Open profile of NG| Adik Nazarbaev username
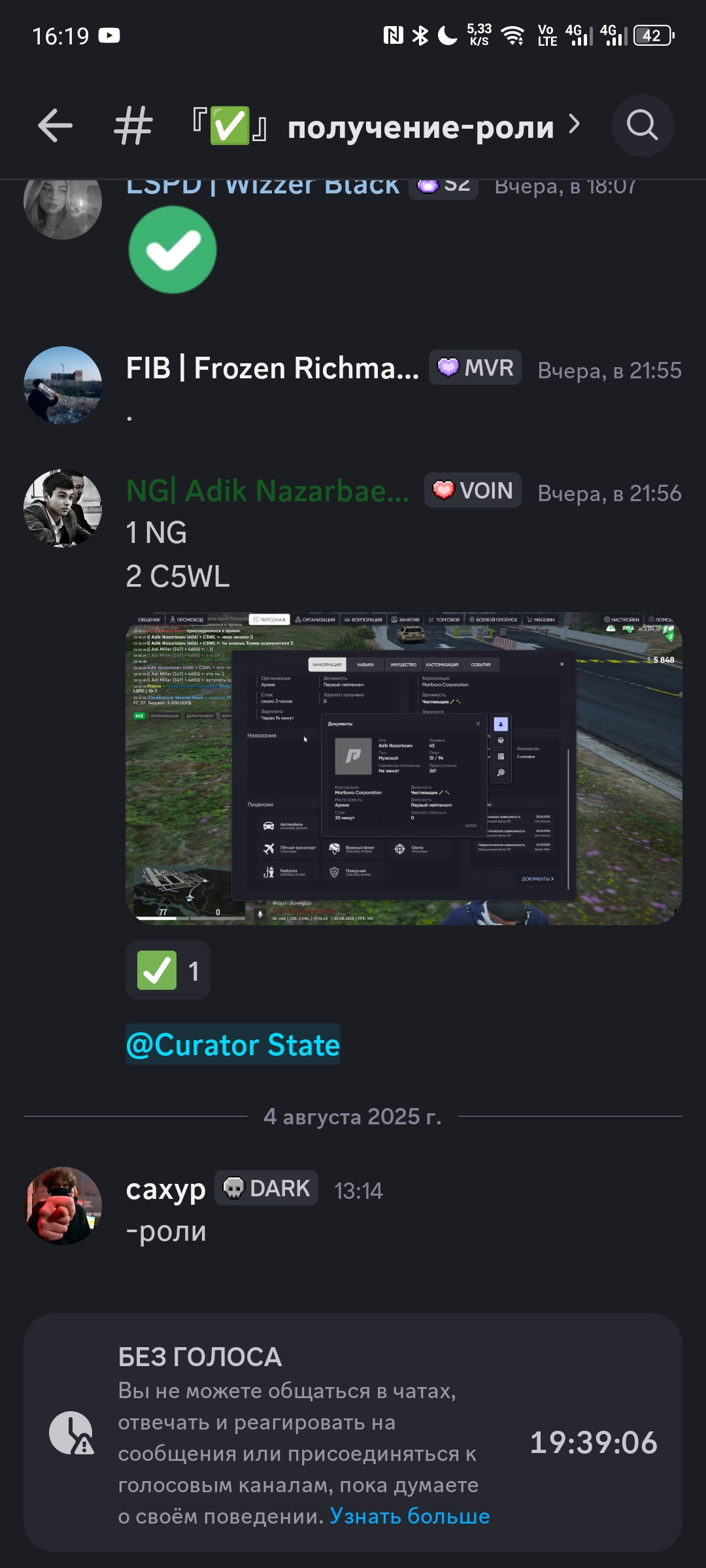This screenshot has height=1568, width=706. (x=268, y=491)
